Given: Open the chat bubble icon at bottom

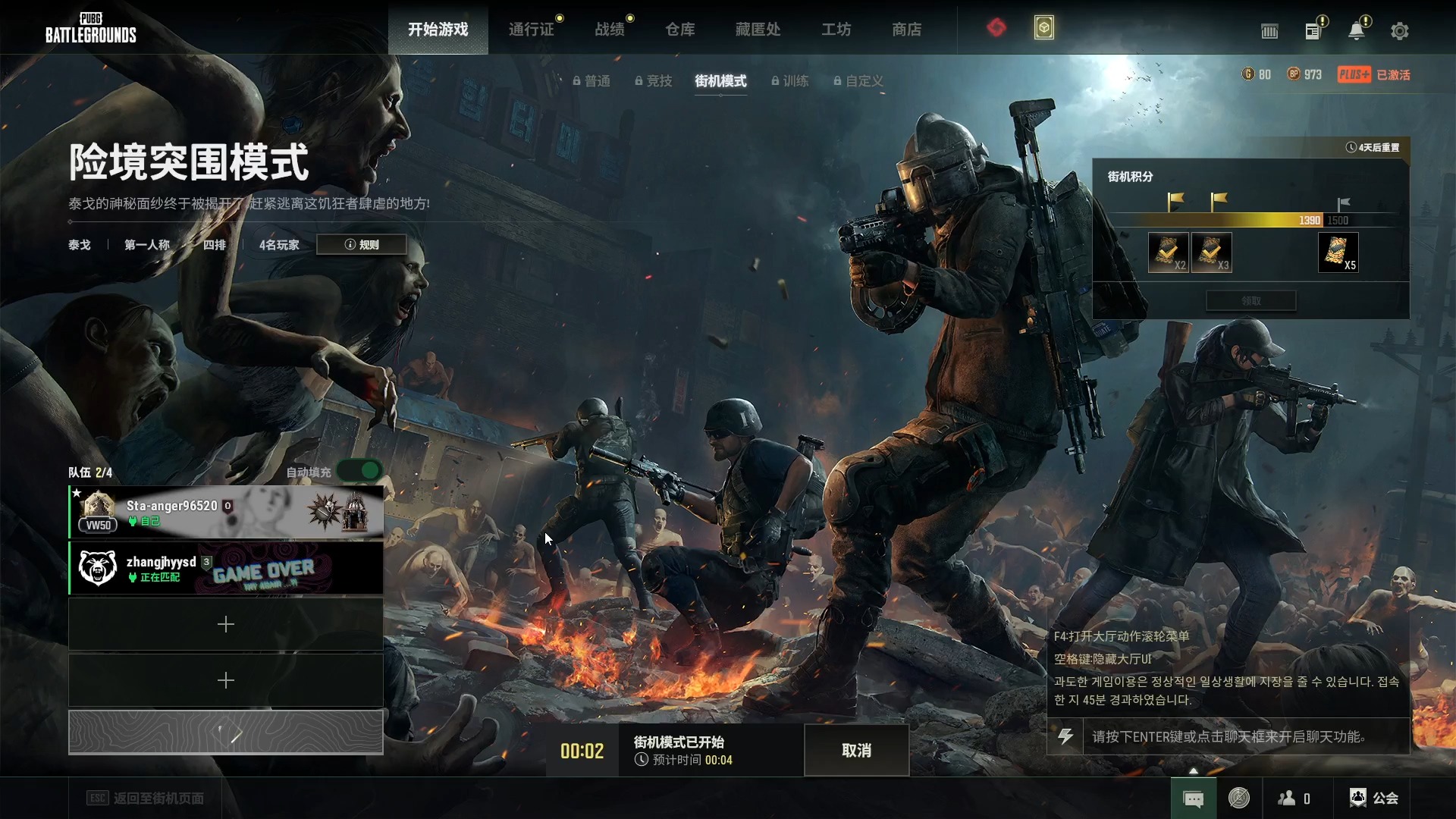Looking at the screenshot, I should [1194, 799].
